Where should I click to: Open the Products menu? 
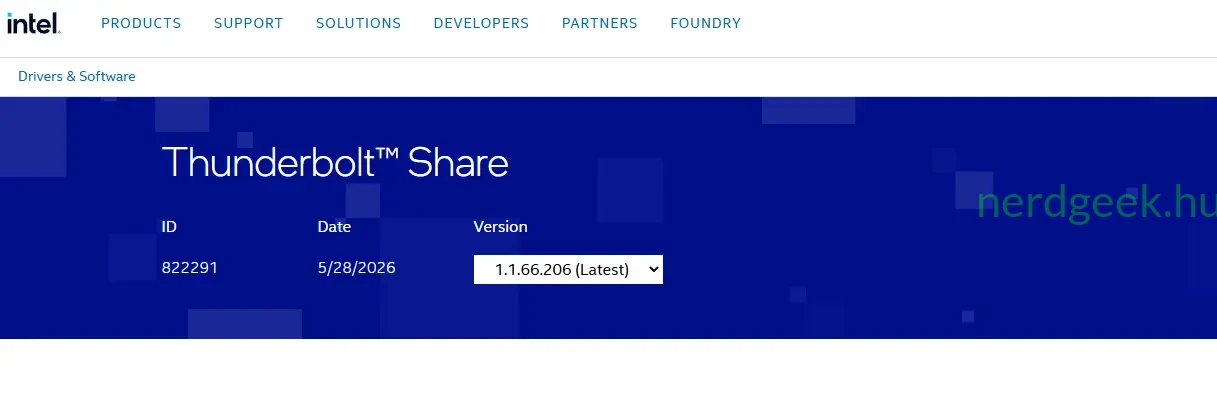tap(141, 23)
